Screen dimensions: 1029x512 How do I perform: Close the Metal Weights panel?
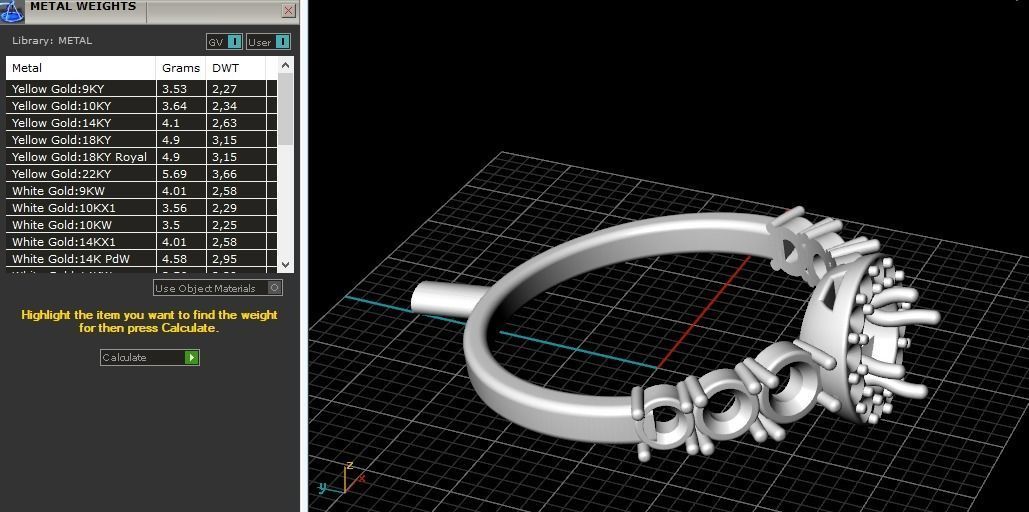coord(288,10)
